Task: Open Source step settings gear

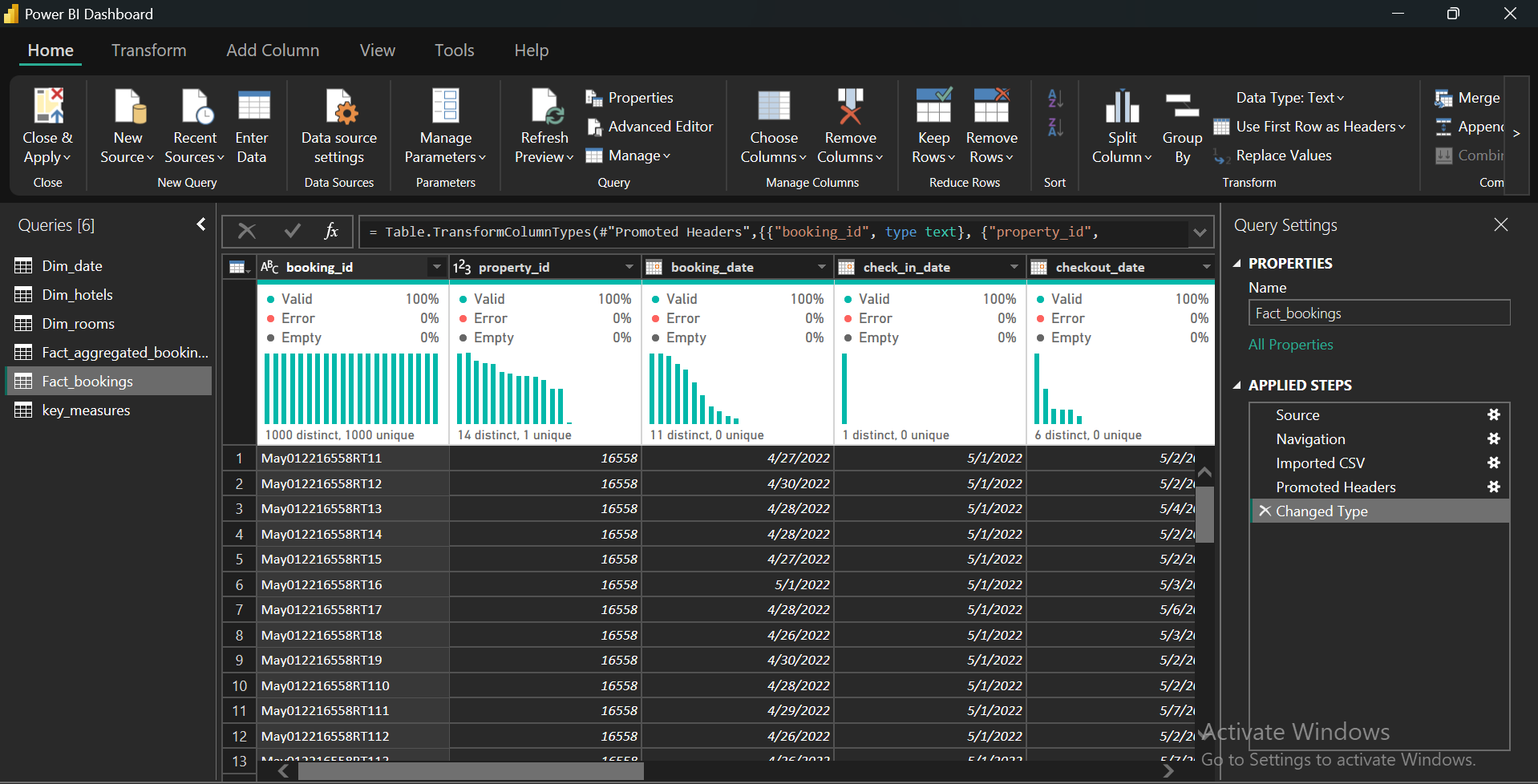Action: [x=1494, y=414]
